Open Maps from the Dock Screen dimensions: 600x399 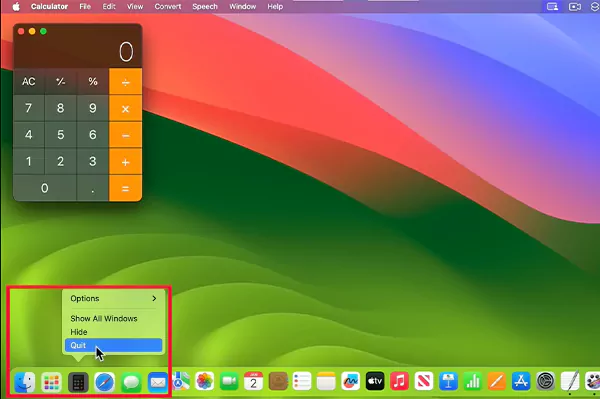pos(181,381)
